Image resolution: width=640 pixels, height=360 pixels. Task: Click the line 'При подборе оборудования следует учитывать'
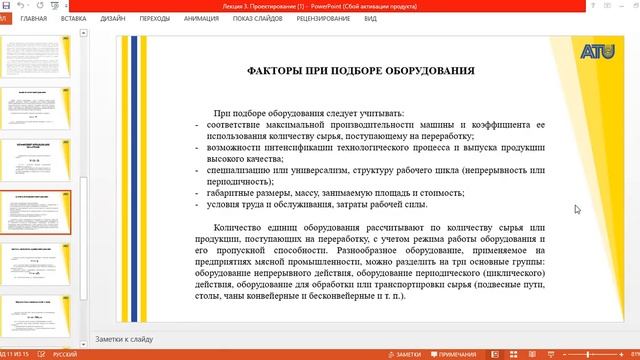(309, 113)
